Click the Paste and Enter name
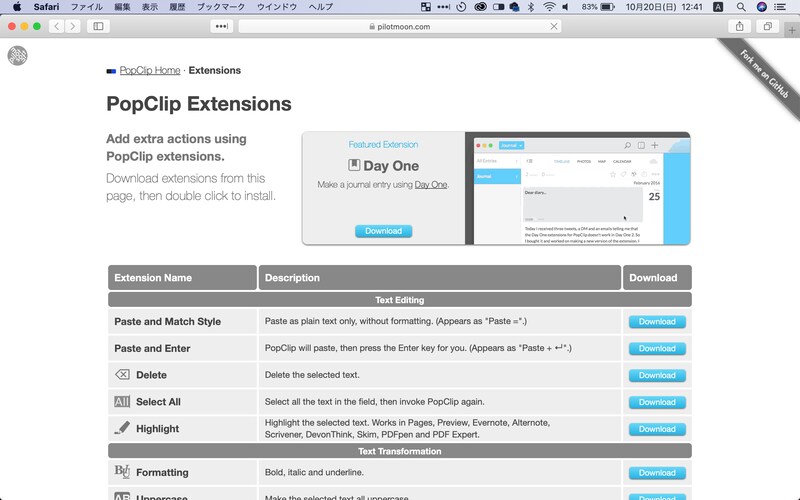The height and width of the screenshot is (500, 800). (x=152, y=348)
